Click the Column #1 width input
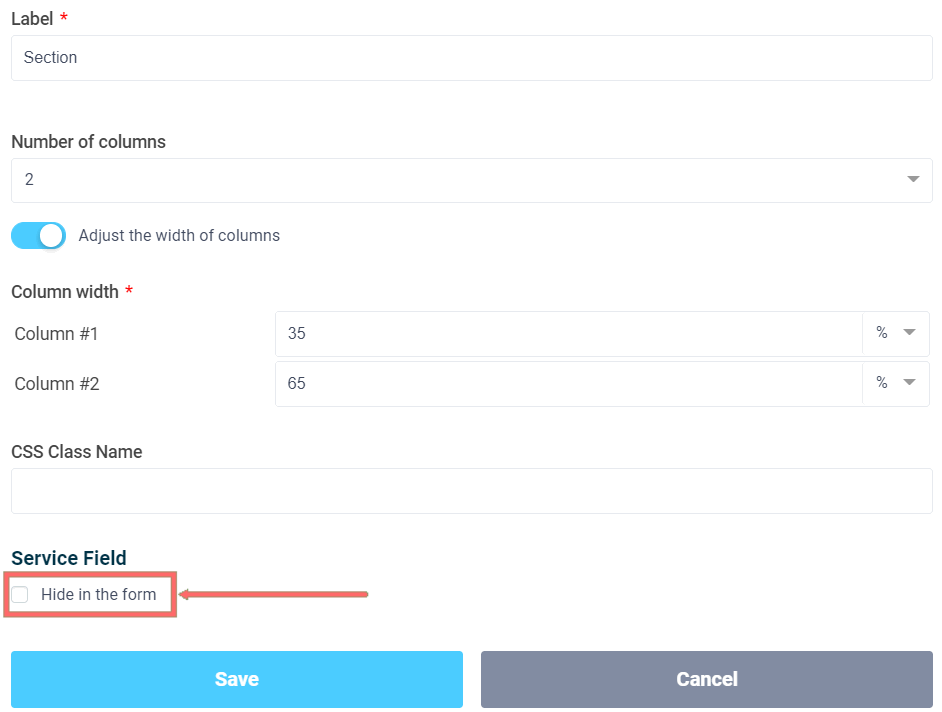942x712 pixels. point(568,334)
